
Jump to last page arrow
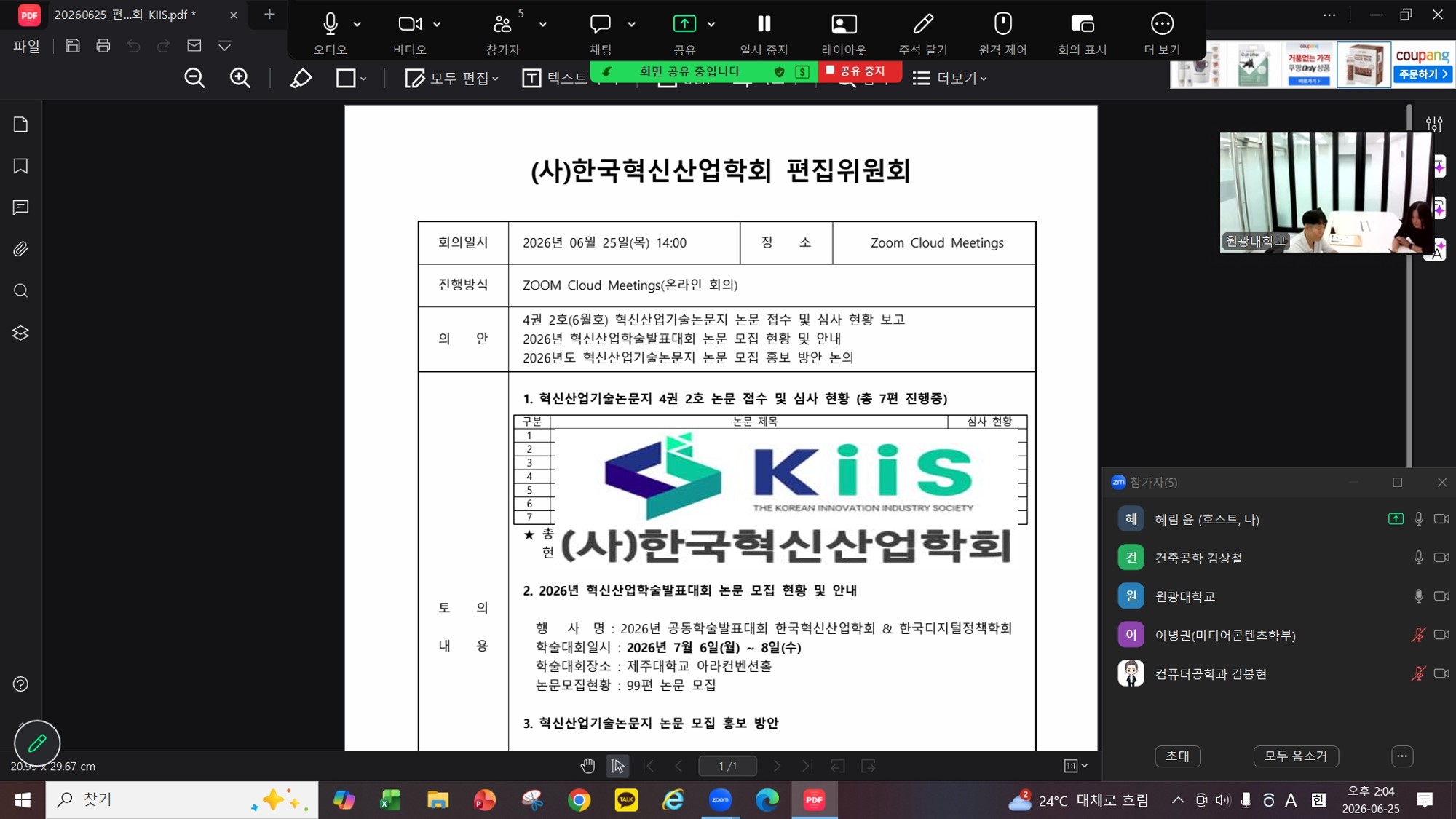coord(807,766)
